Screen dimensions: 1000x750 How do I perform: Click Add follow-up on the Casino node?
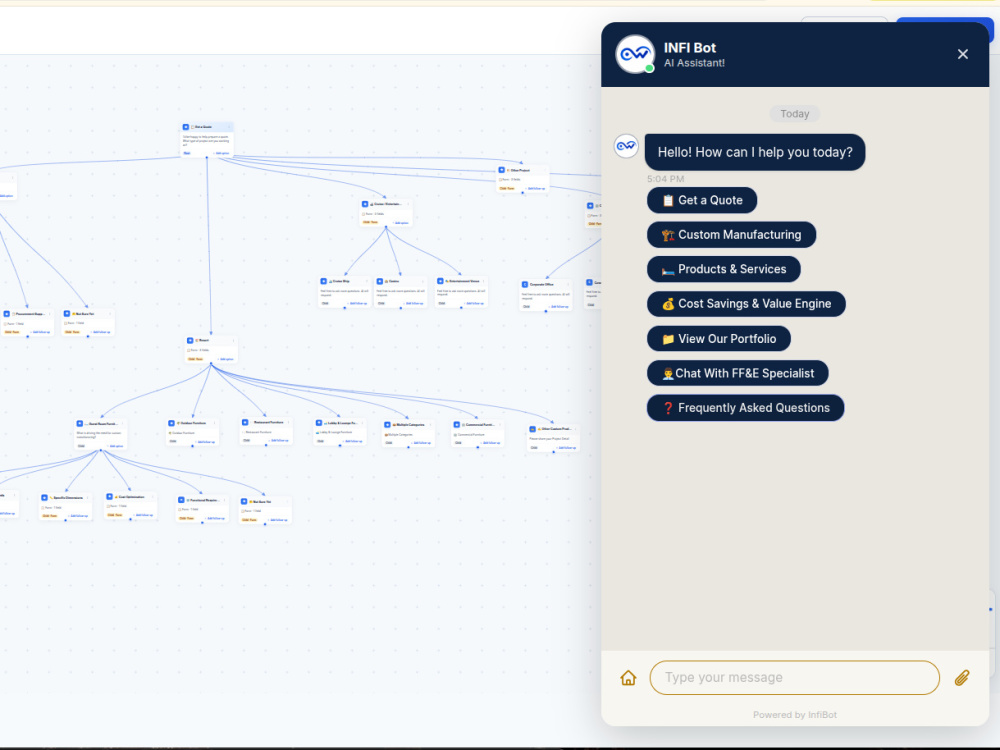coord(414,304)
